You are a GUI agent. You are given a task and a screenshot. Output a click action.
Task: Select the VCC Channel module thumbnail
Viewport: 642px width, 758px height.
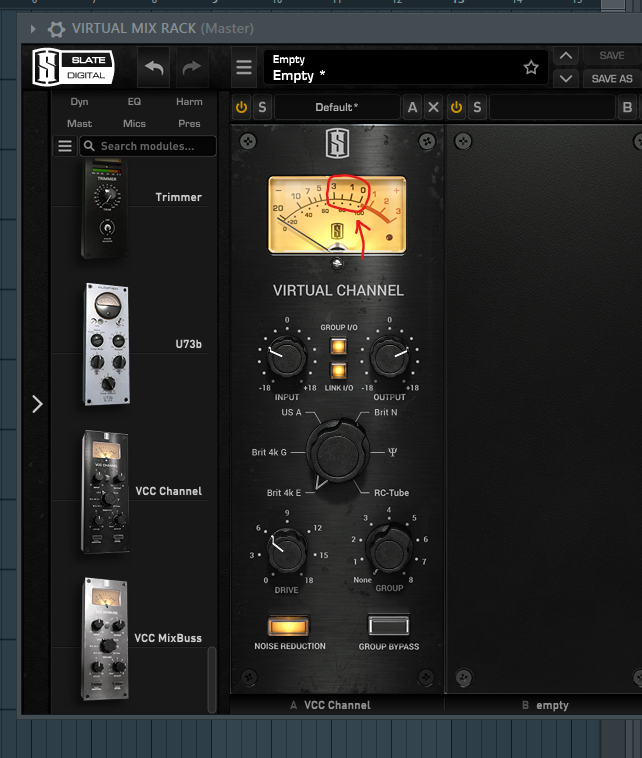click(106, 491)
